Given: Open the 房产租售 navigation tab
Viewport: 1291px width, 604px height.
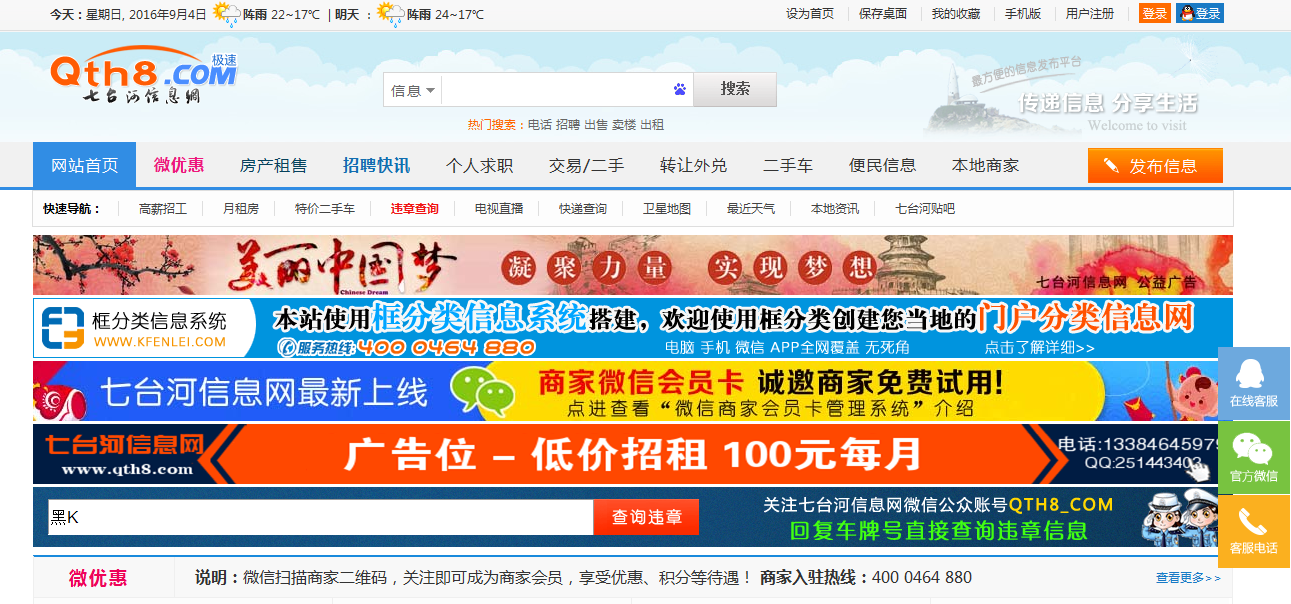Looking at the screenshot, I should coord(273,166).
